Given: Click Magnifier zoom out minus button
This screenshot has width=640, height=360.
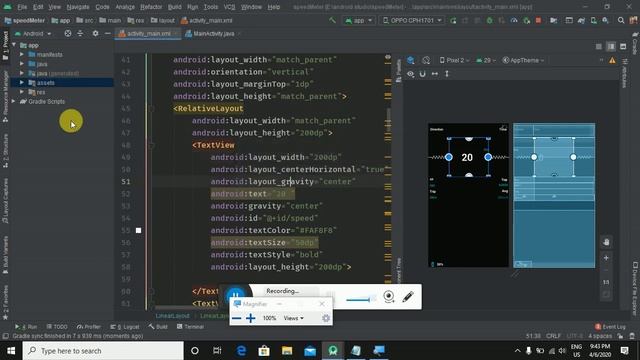Looking at the screenshot, I should pyautogui.click(x=236, y=318).
